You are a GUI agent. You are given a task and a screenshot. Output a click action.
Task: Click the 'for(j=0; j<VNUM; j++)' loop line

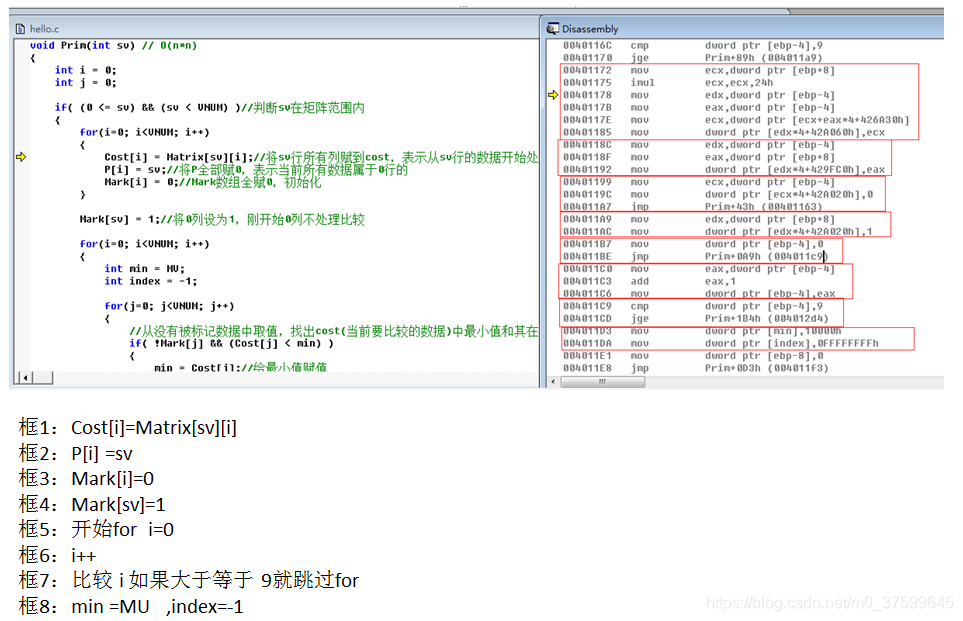click(169, 306)
